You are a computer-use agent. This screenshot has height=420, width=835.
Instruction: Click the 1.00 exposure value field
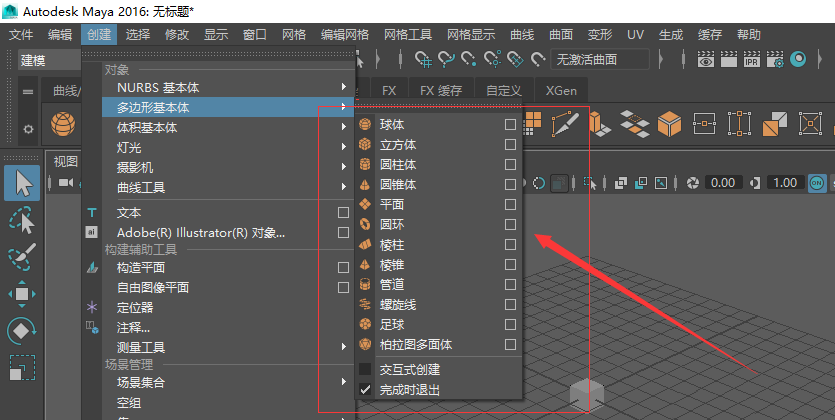click(x=785, y=183)
